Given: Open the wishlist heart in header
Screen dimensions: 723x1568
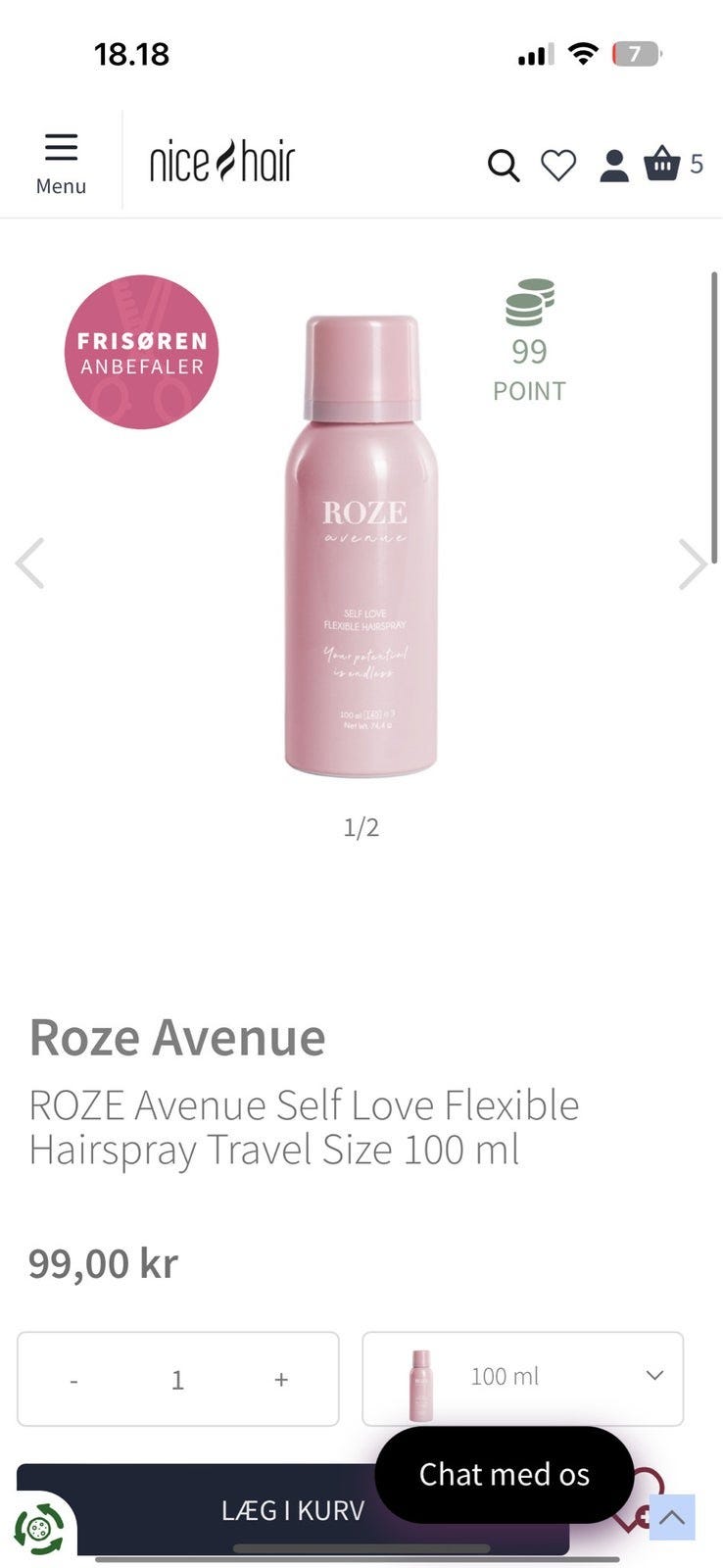Looking at the screenshot, I should pos(558,165).
